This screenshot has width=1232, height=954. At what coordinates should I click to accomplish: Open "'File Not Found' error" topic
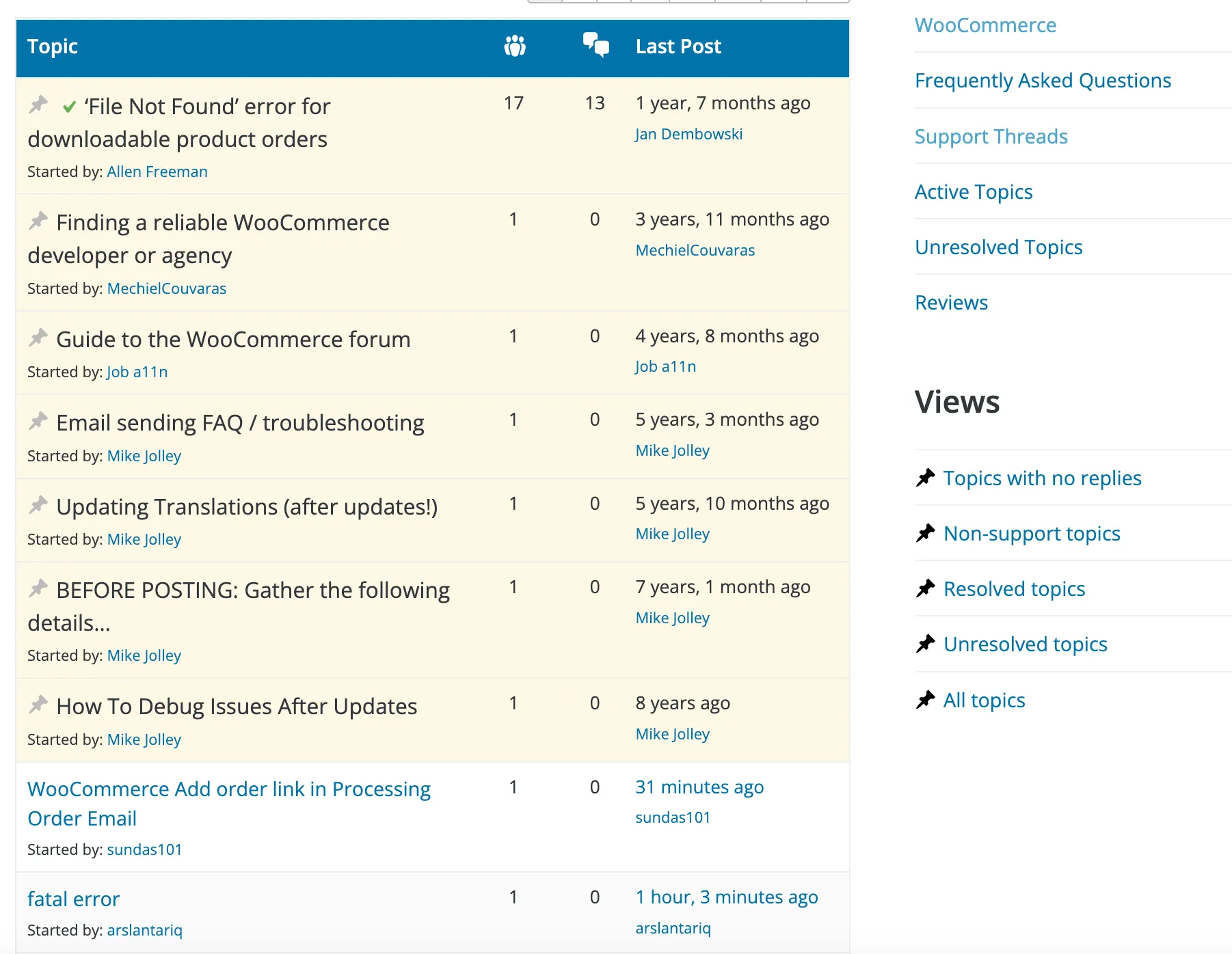point(179,123)
